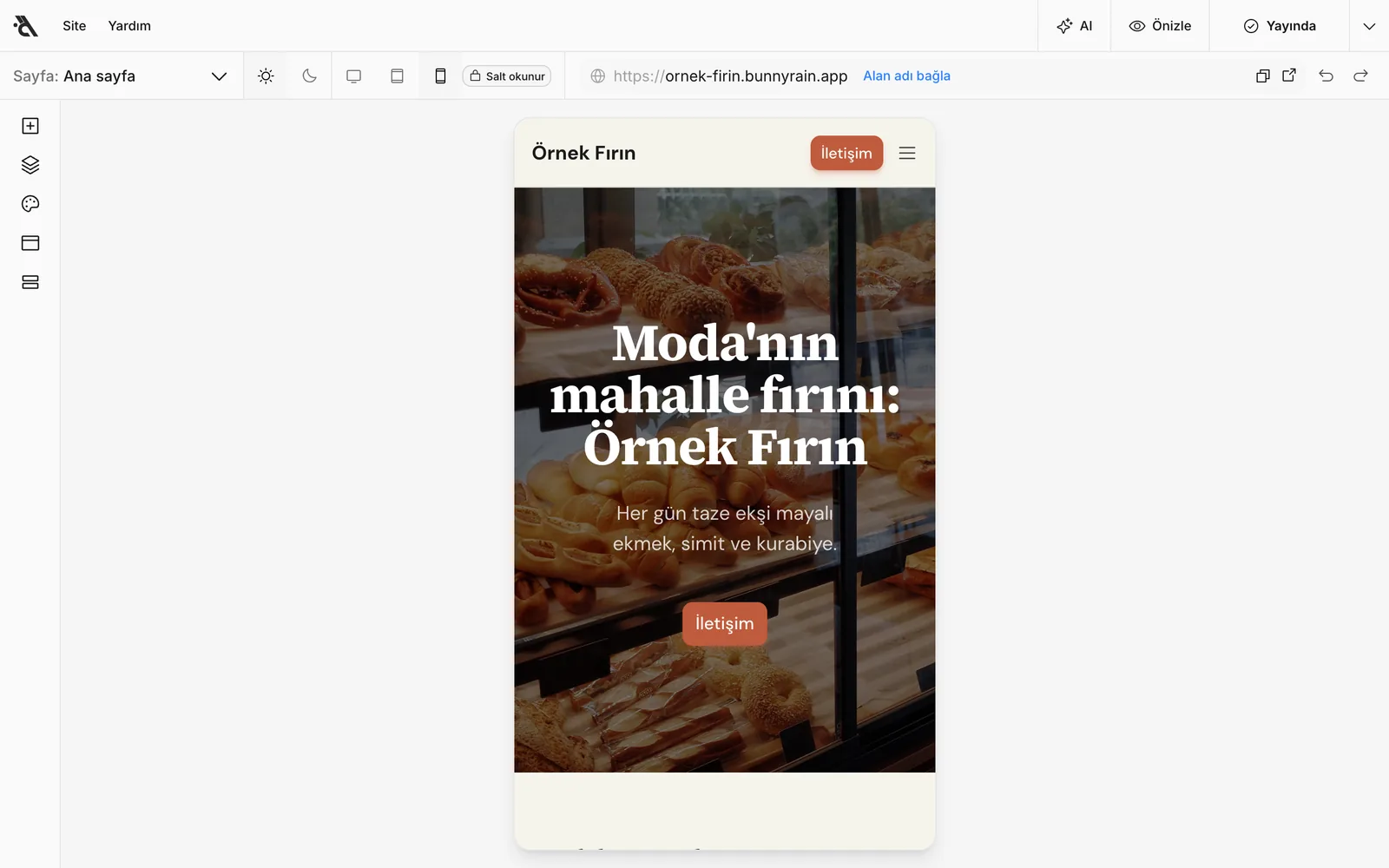Switch to dark mode moon icon
Screen dimensions: 1389x868
click(309, 76)
